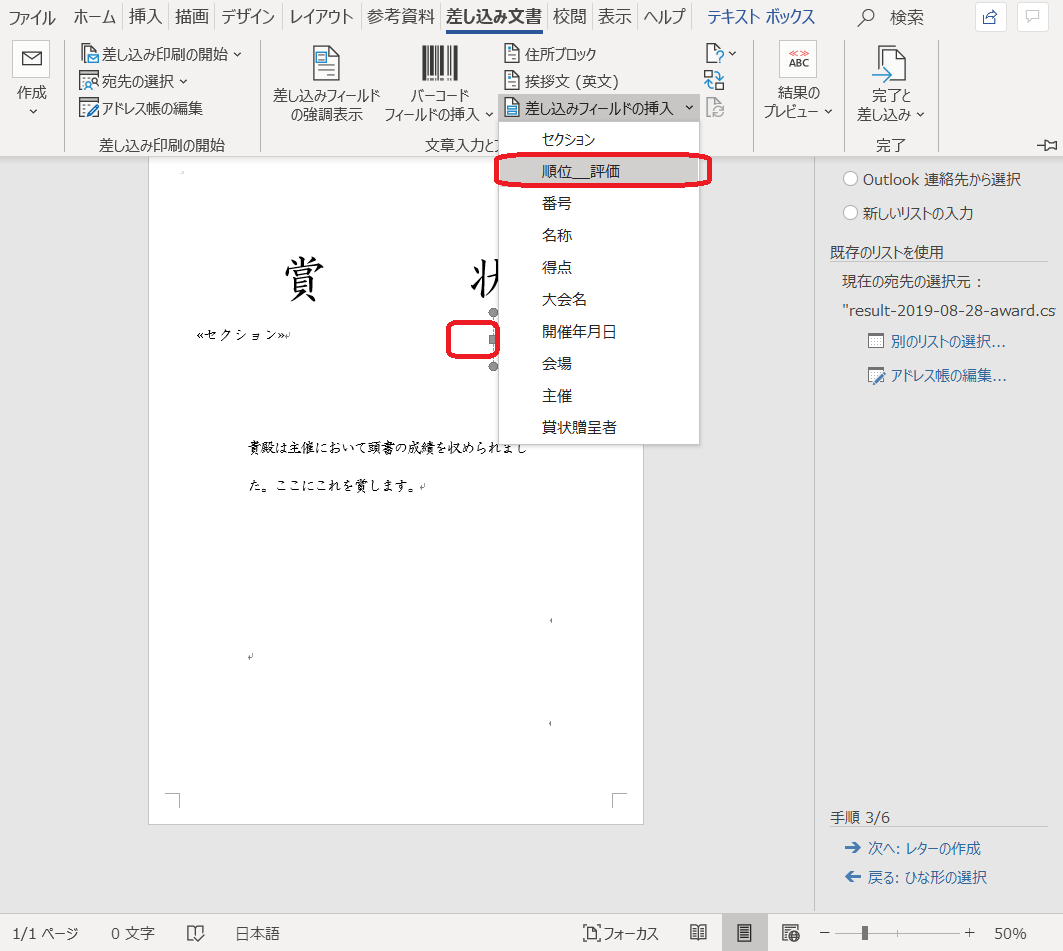This screenshot has height=951, width=1063.
Task: Click the 別のリストの選択 link
Action: click(x=947, y=341)
